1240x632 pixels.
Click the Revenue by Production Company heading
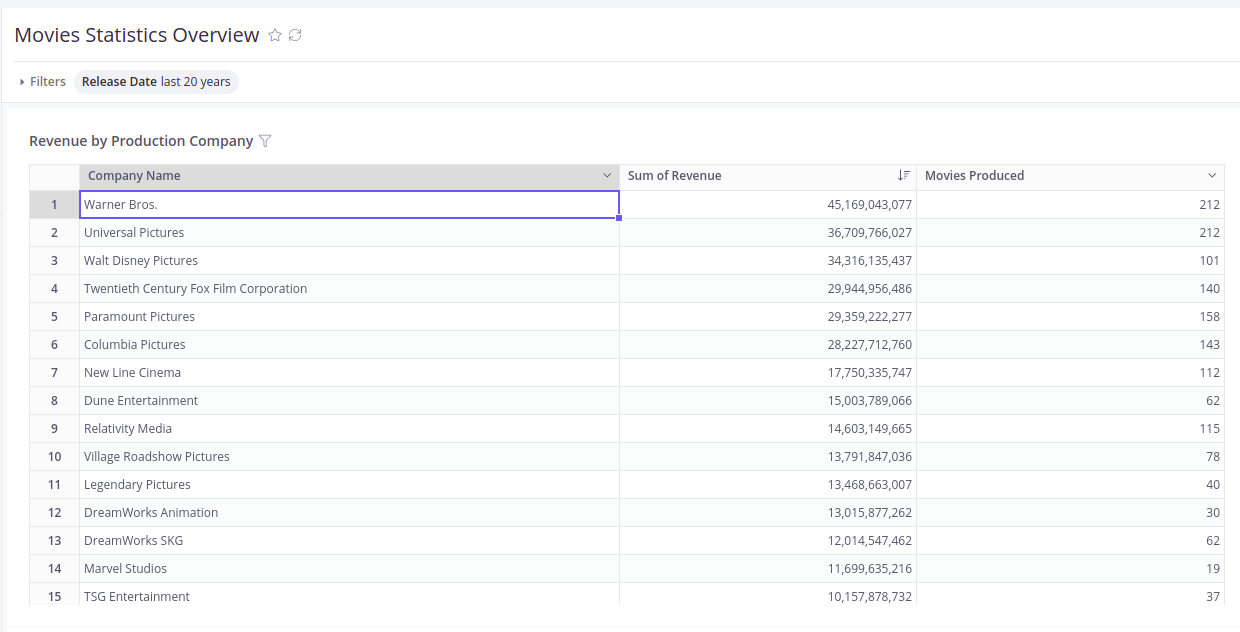(x=141, y=141)
